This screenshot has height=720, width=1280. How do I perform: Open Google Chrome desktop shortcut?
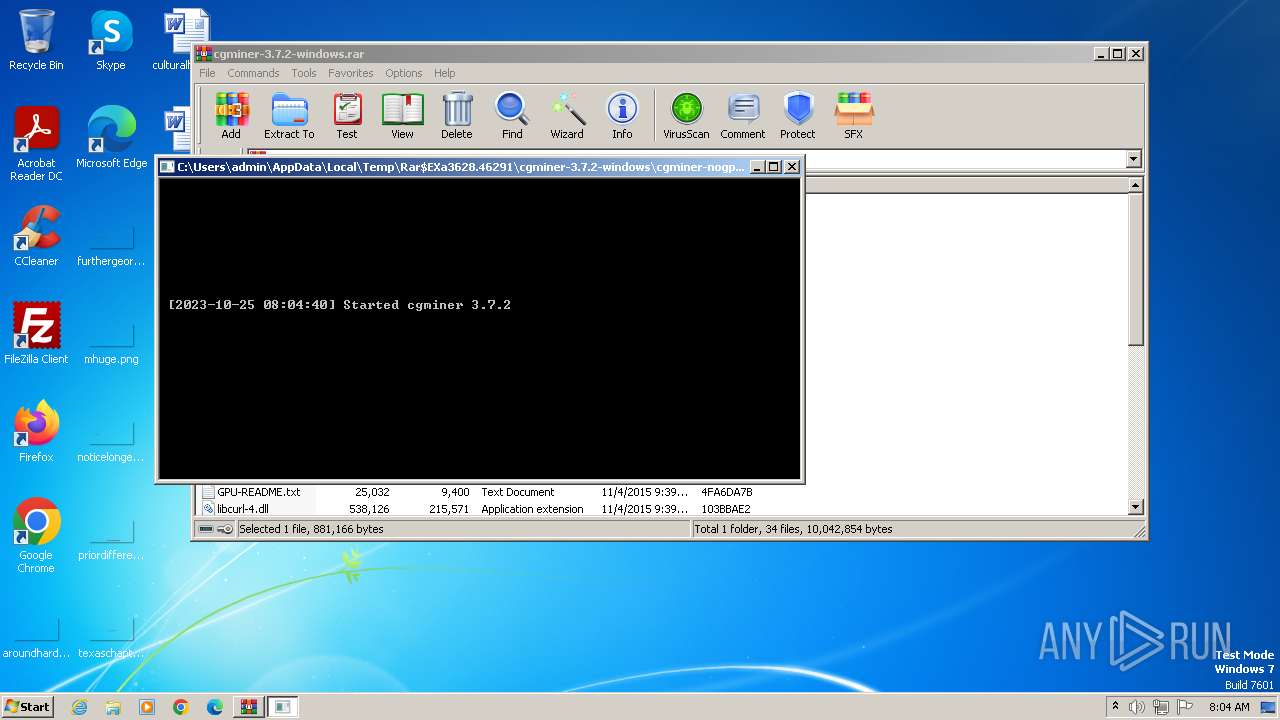coord(36,536)
